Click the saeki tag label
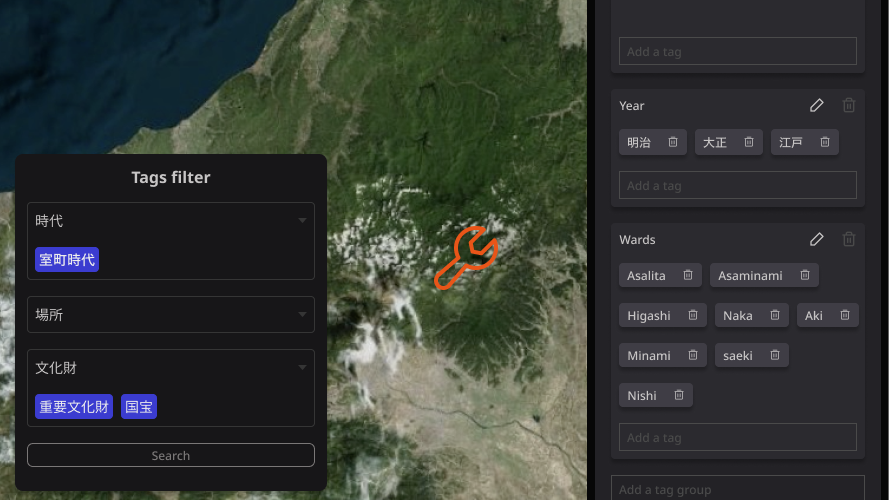The image size is (889, 500). pyautogui.click(x=738, y=355)
